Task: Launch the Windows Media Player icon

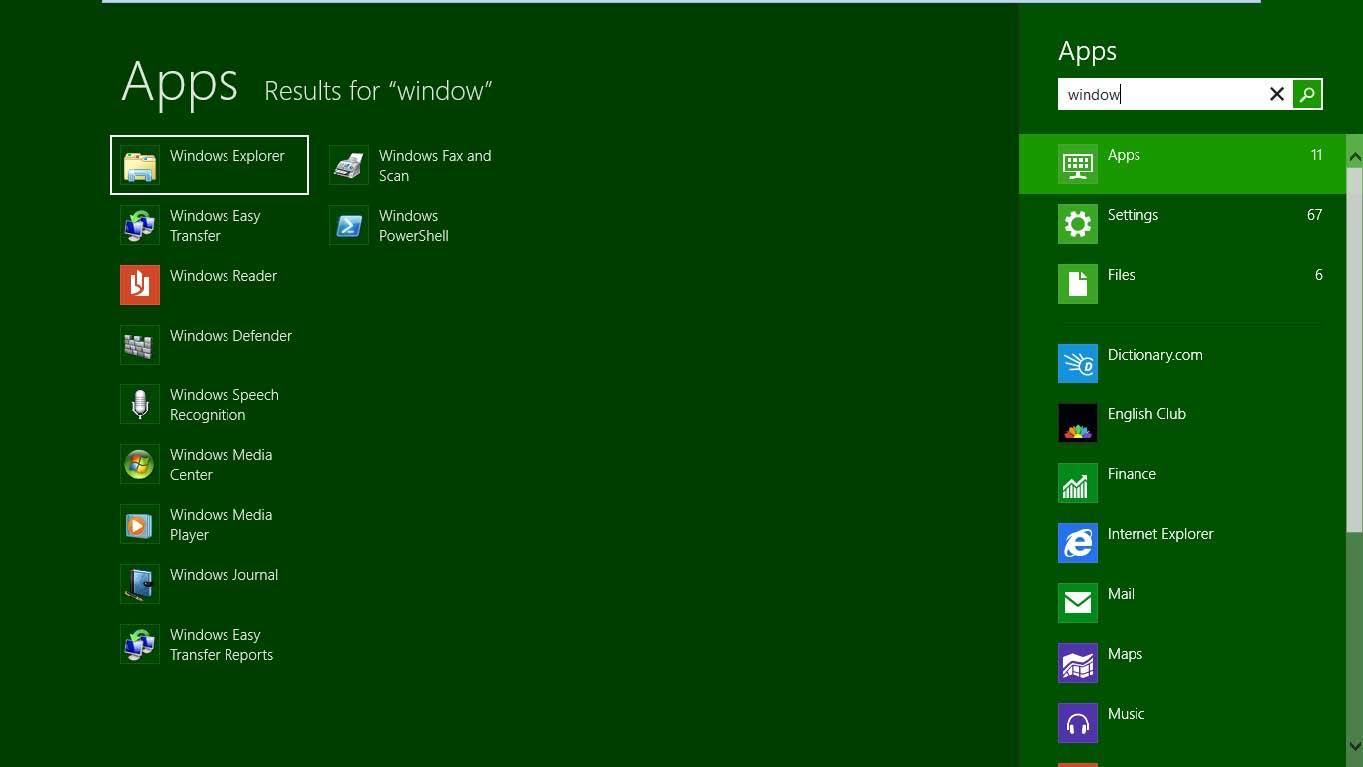Action: pyautogui.click(x=140, y=525)
